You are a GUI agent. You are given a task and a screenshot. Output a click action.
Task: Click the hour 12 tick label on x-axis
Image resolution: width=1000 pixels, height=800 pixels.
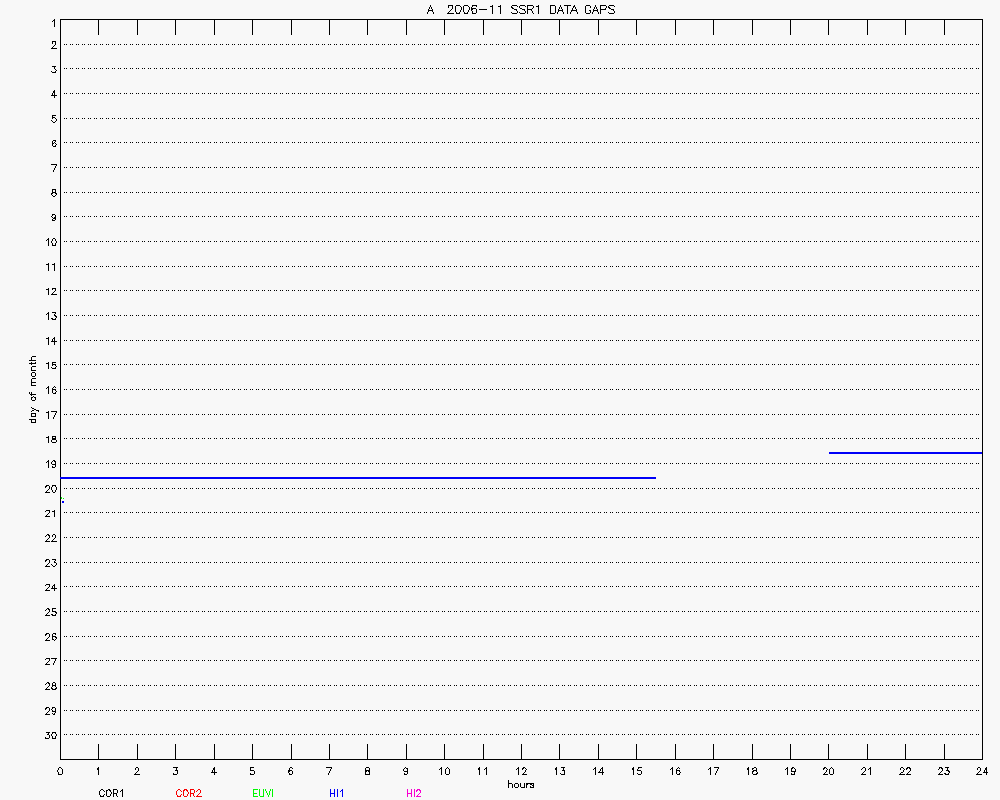pos(521,771)
